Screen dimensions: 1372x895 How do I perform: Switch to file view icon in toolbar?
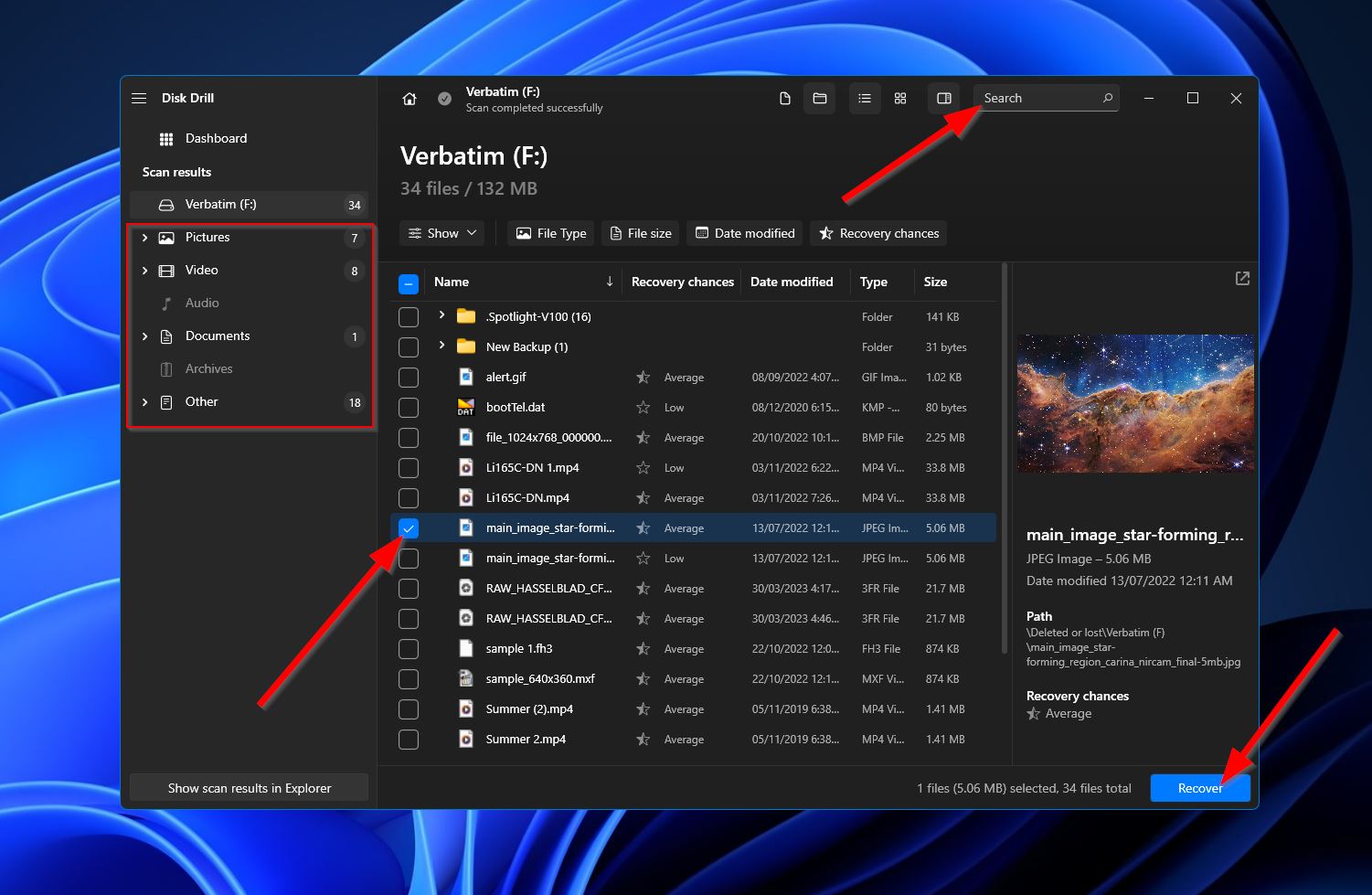pyautogui.click(x=784, y=98)
